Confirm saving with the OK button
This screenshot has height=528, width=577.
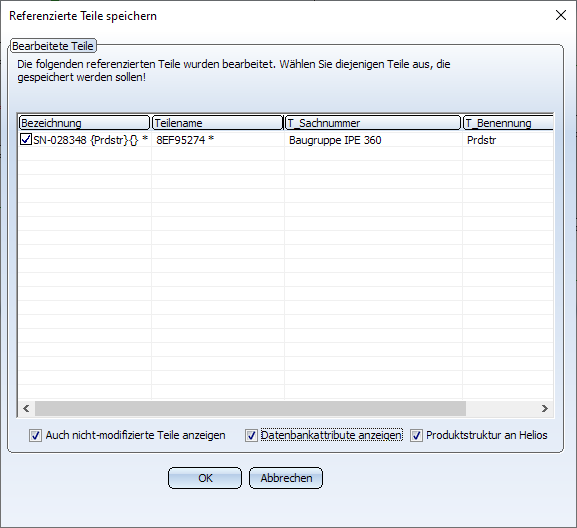[205, 478]
